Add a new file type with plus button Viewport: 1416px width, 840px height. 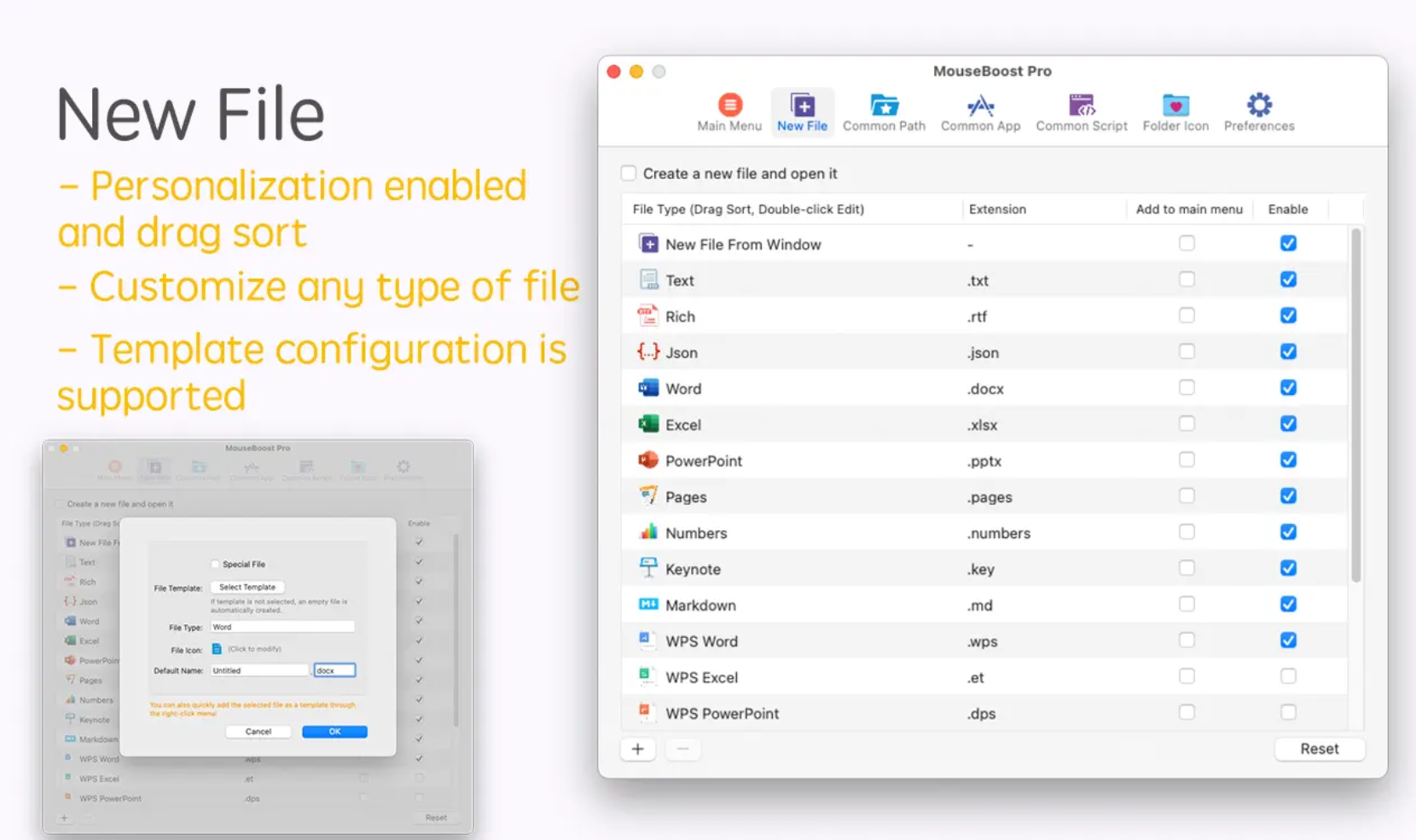tap(638, 749)
